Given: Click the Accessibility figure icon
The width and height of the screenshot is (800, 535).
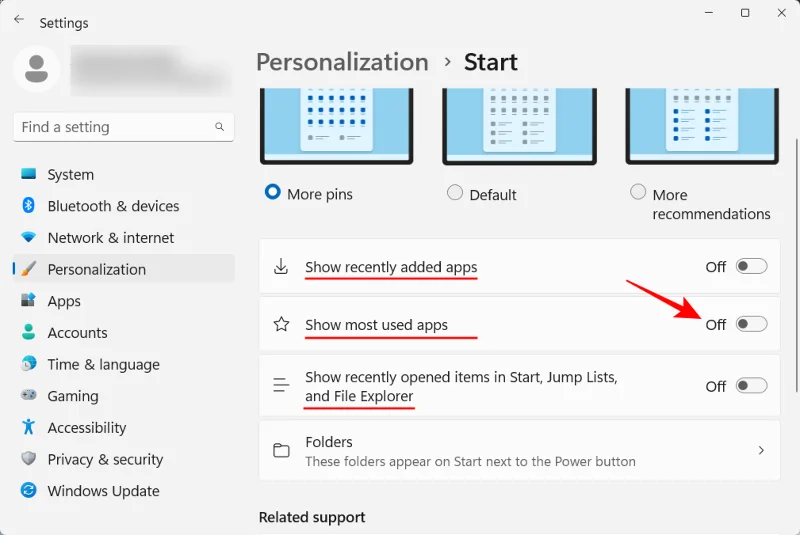Looking at the screenshot, I should pyautogui.click(x=29, y=427).
